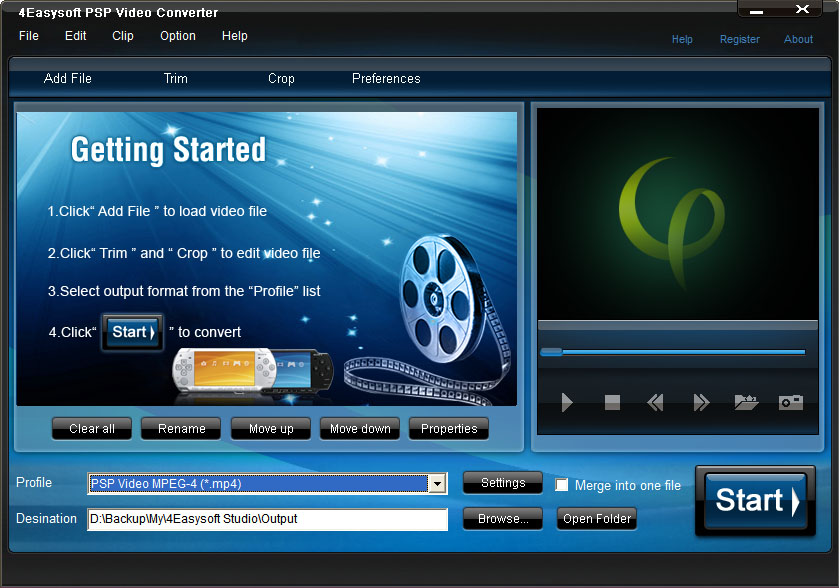The height and width of the screenshot is (588, 840).
Task: Open the Clip menu
Action: pyautogui.click(x=123, y=36)
